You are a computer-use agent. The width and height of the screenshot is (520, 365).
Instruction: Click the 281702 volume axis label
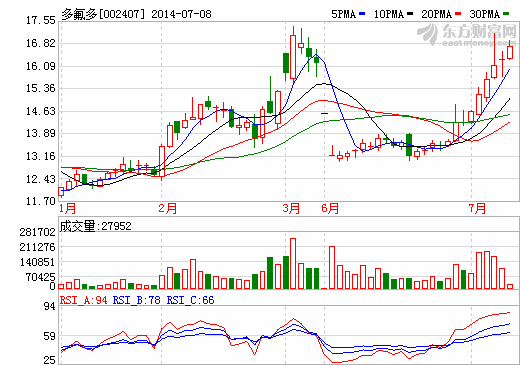(x=37, y=232)
